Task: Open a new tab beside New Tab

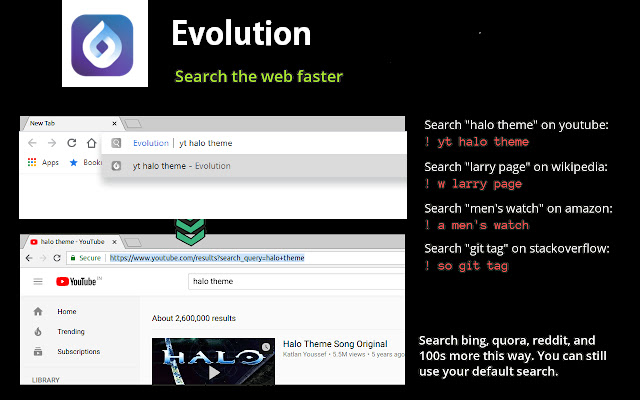Action: 133,123
